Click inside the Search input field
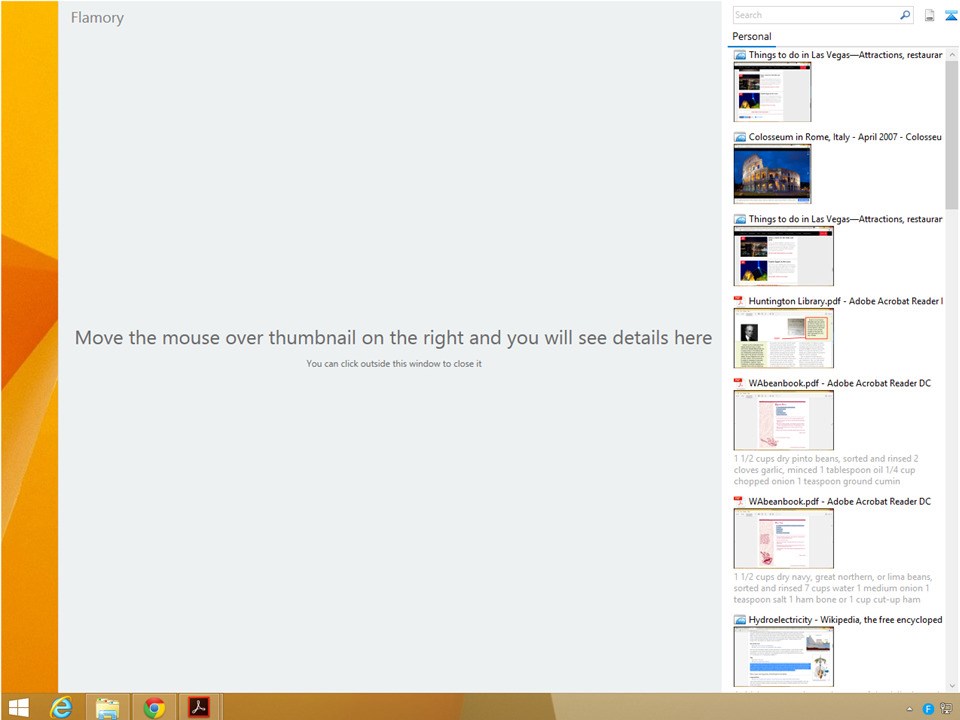Image resolution: width=960 pixels, height=720 pixels. [815, 15]
